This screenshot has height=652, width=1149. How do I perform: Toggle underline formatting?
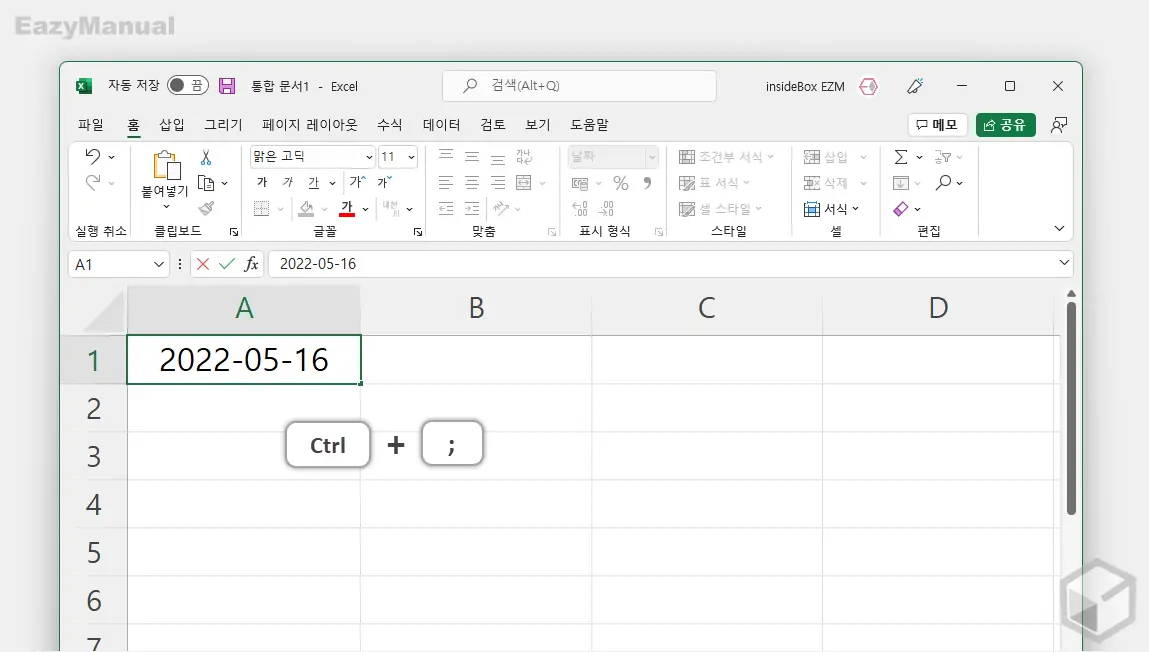point(314,182)
